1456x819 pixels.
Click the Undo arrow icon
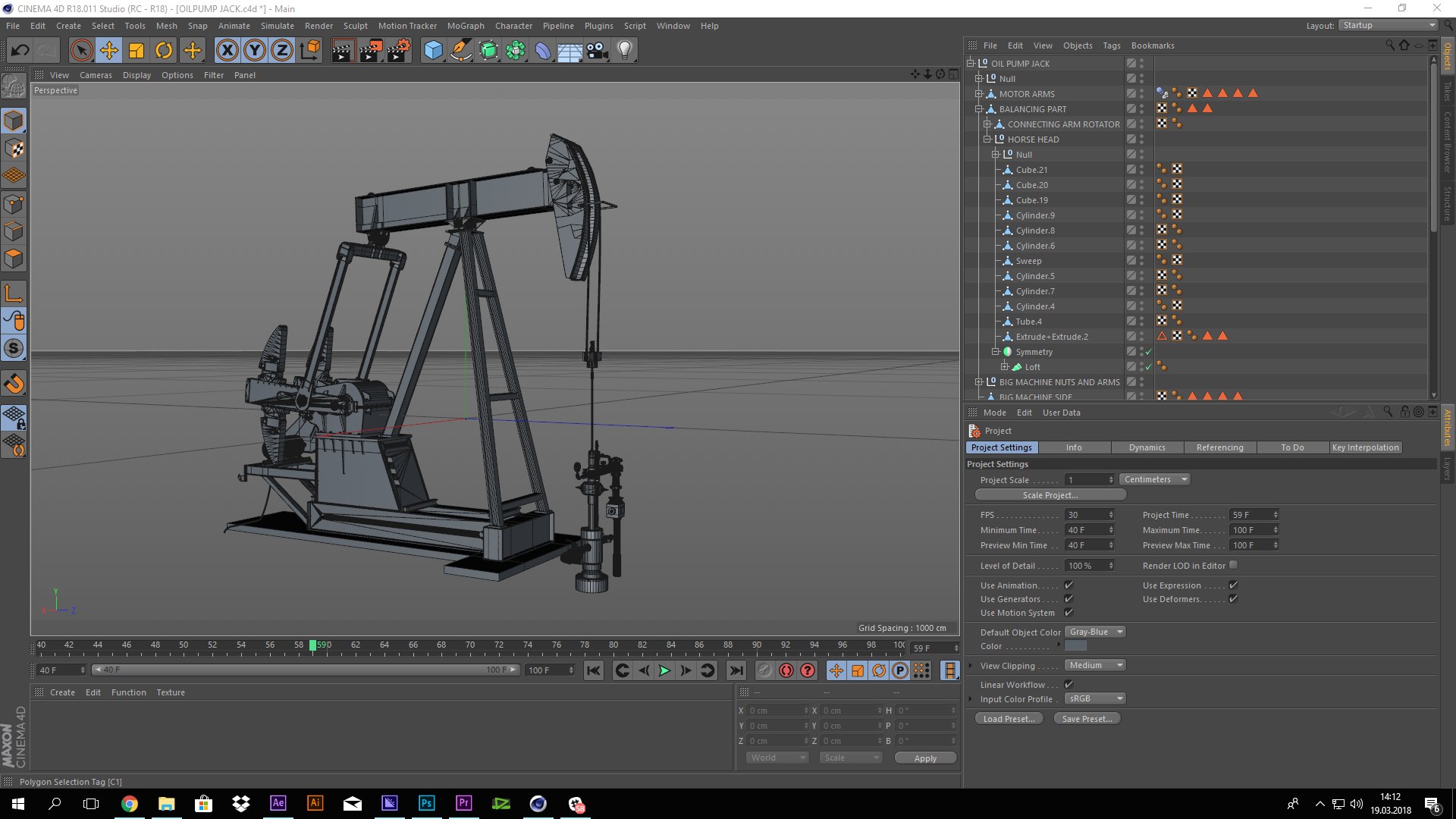coord(20,51)
